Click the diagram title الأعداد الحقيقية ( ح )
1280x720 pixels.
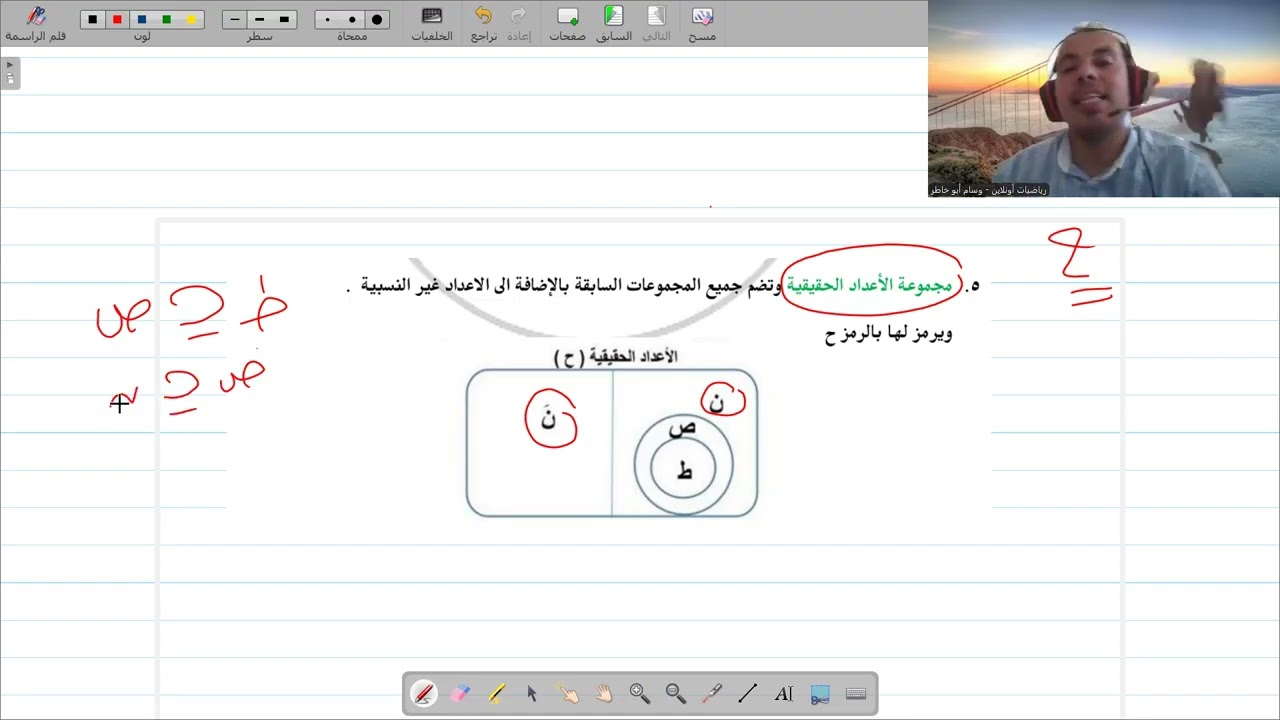615,357
